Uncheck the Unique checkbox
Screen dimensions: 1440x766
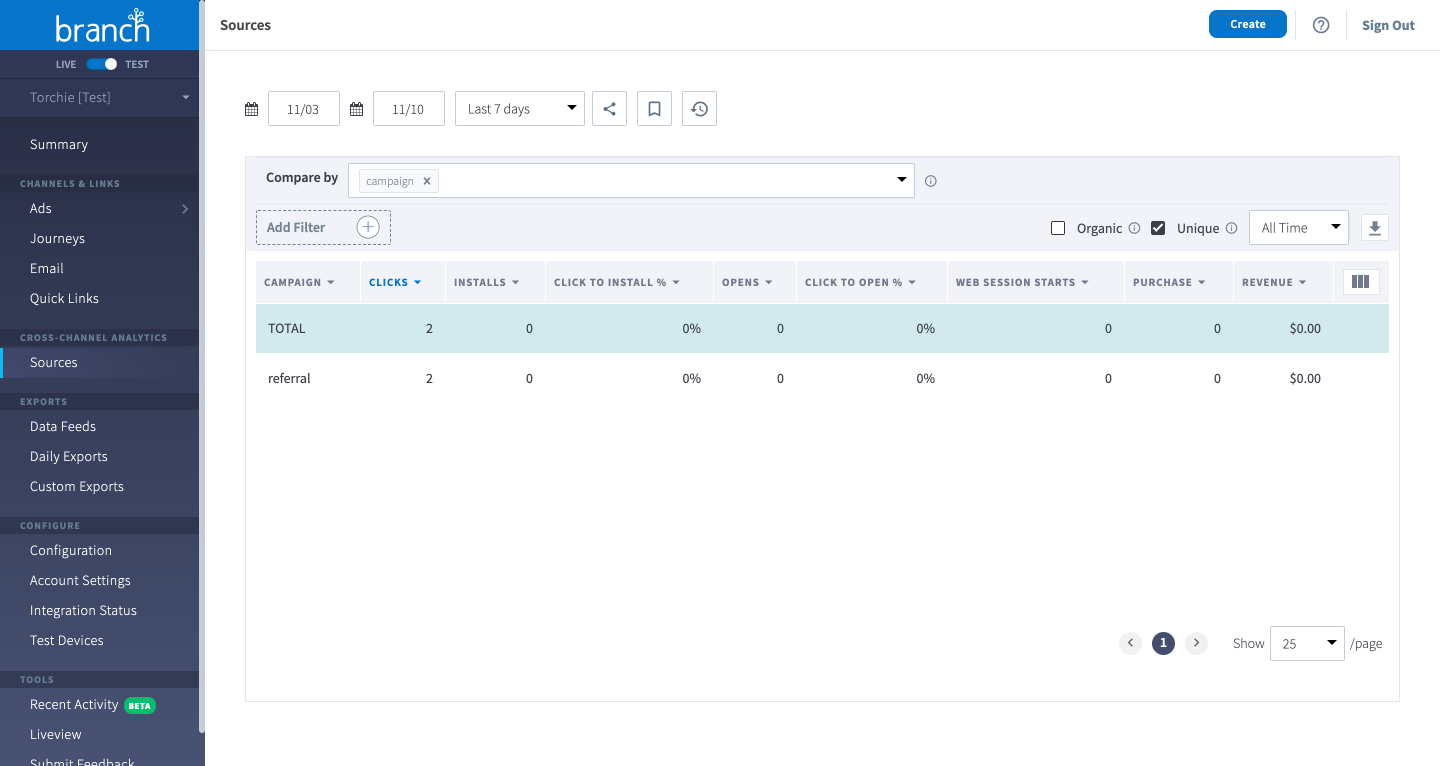[x=1158, y=228]
